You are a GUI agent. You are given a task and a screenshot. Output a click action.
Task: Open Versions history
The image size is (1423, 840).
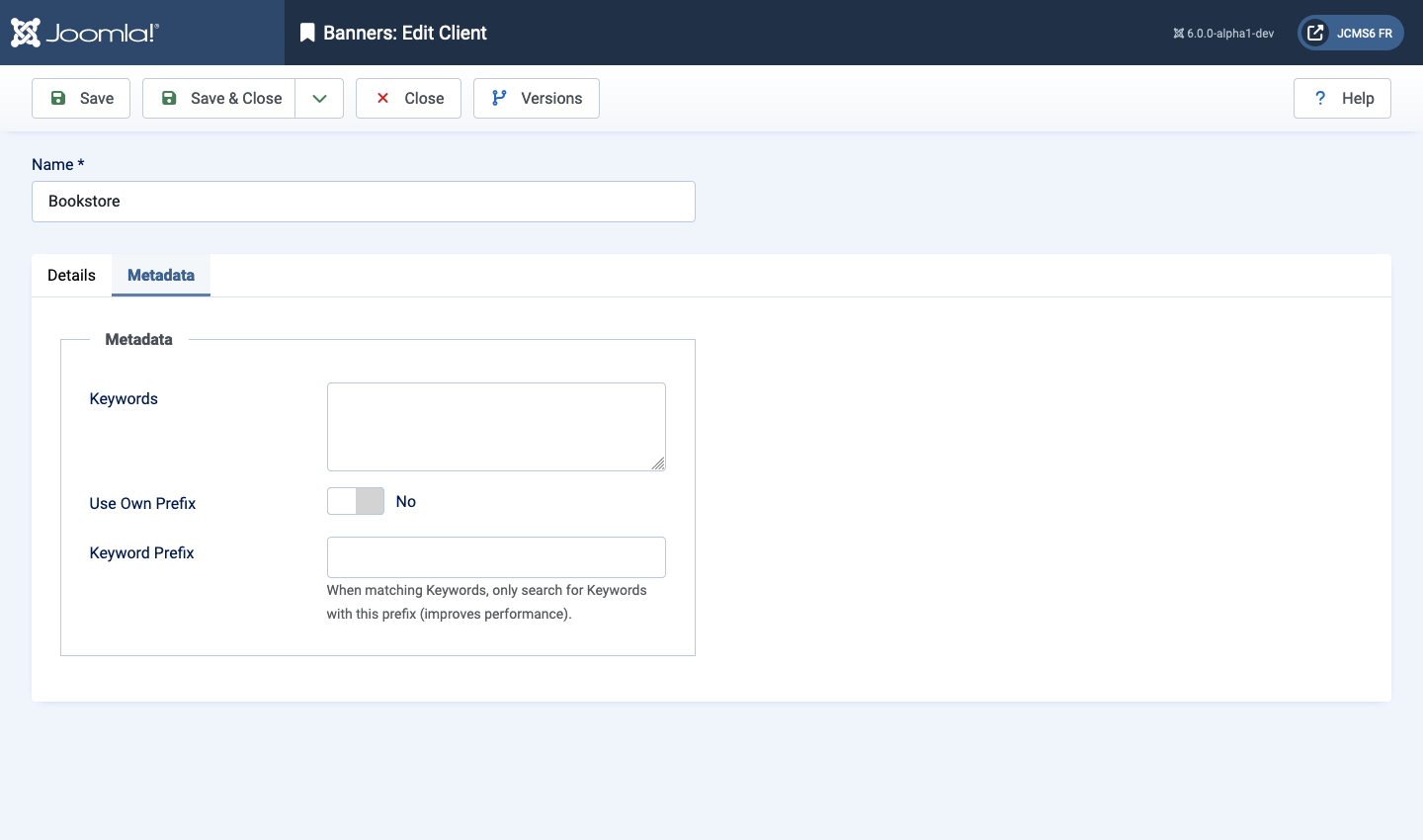(537, 98)
